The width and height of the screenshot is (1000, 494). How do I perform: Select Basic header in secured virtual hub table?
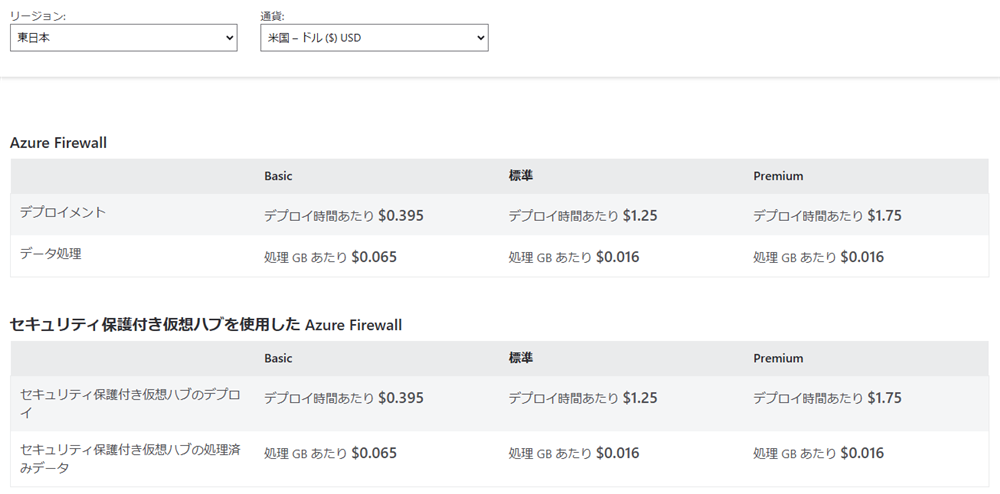278,358
